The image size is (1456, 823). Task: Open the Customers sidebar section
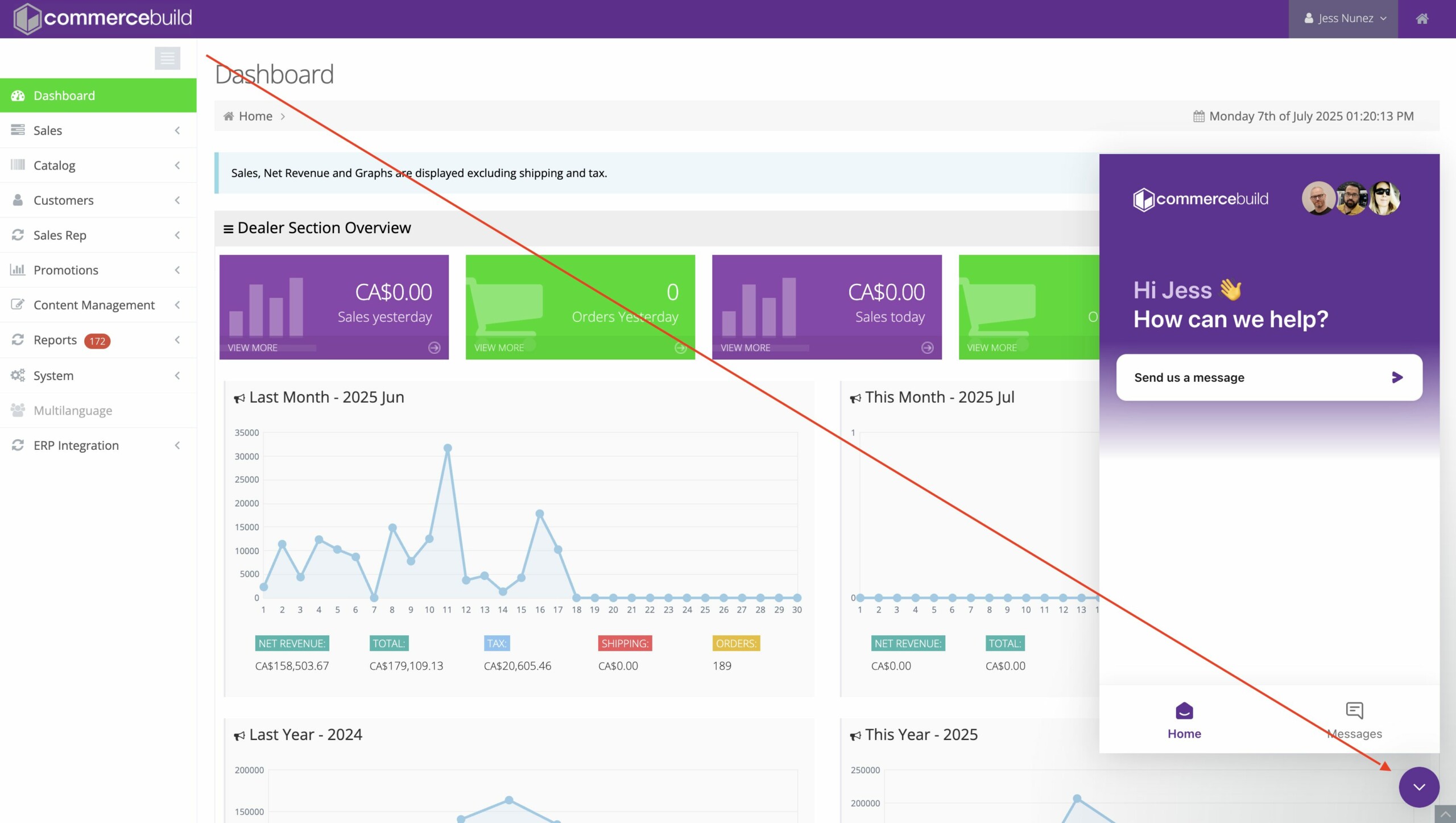[63, 200]
